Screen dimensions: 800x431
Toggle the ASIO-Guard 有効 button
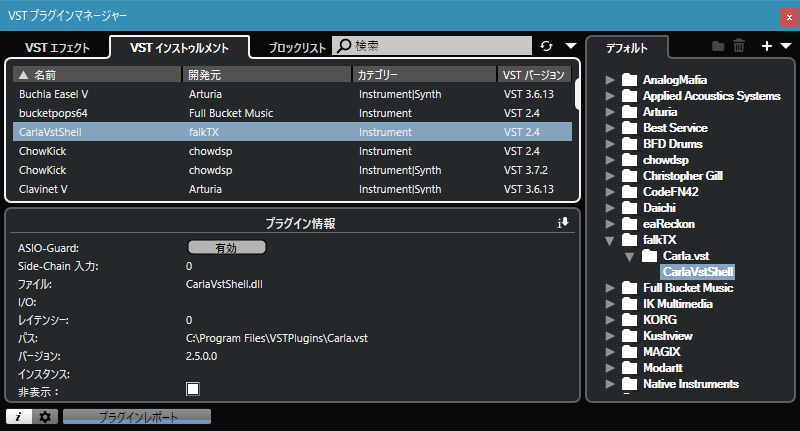click(227, 248)
